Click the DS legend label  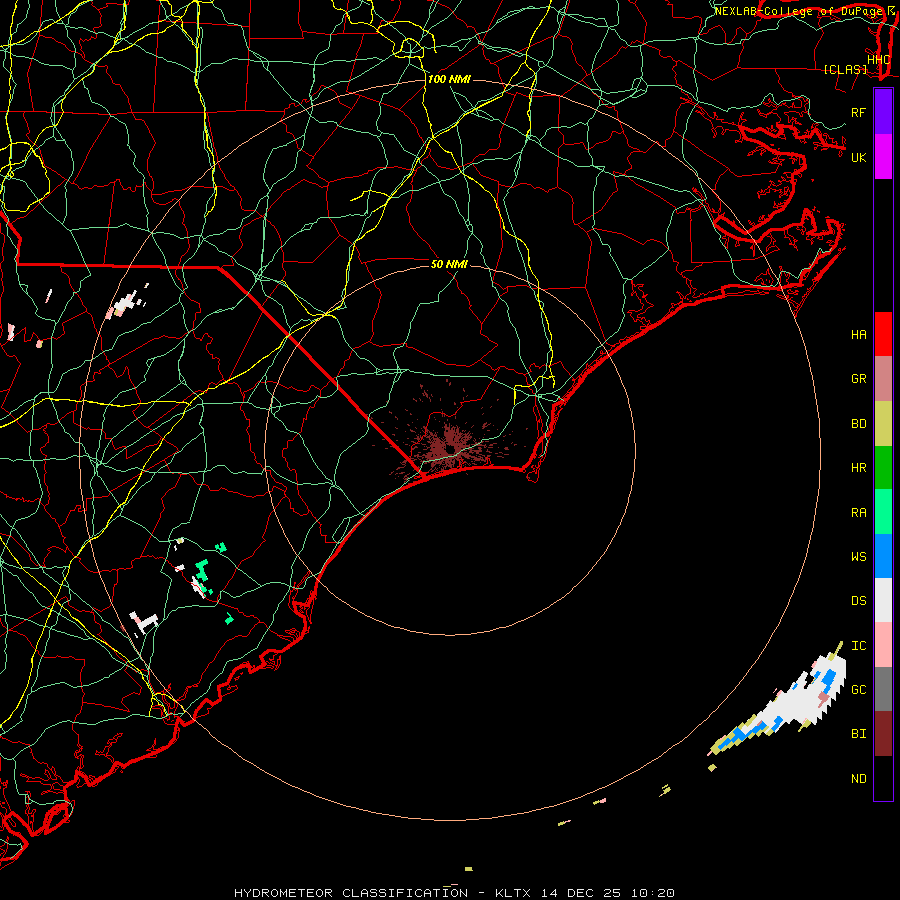[858, 600]
